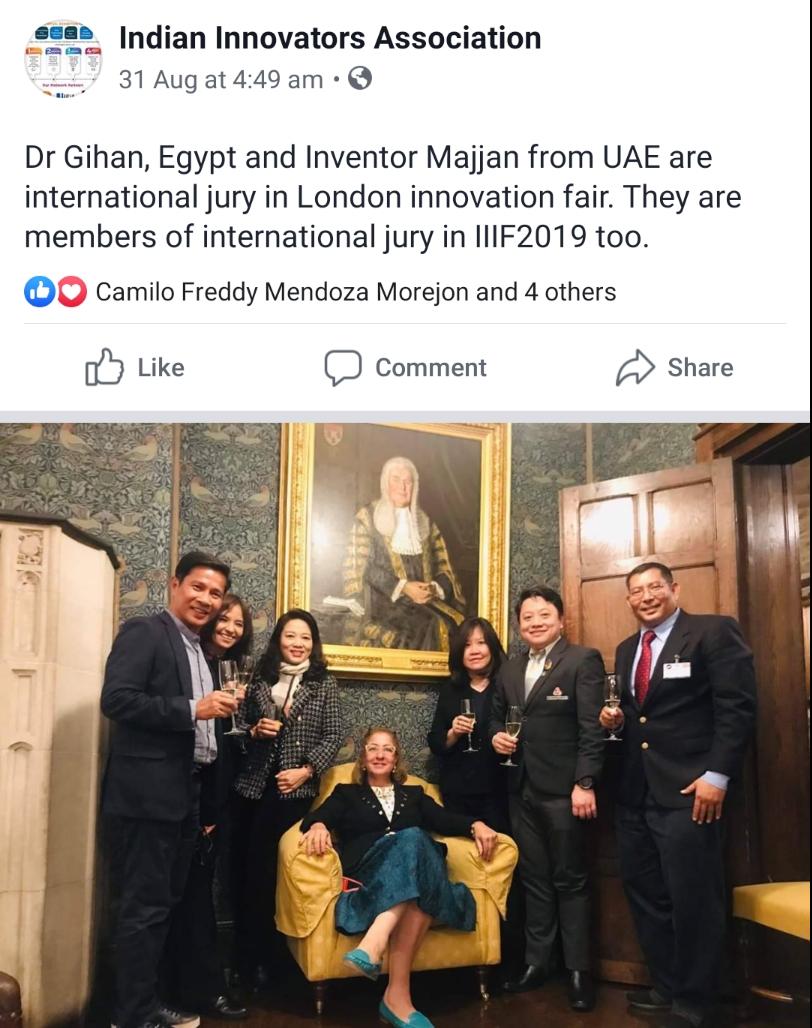Open the Indian Innovators Association profile picture
The image size is (812, 1028).
tap(63, 58)
